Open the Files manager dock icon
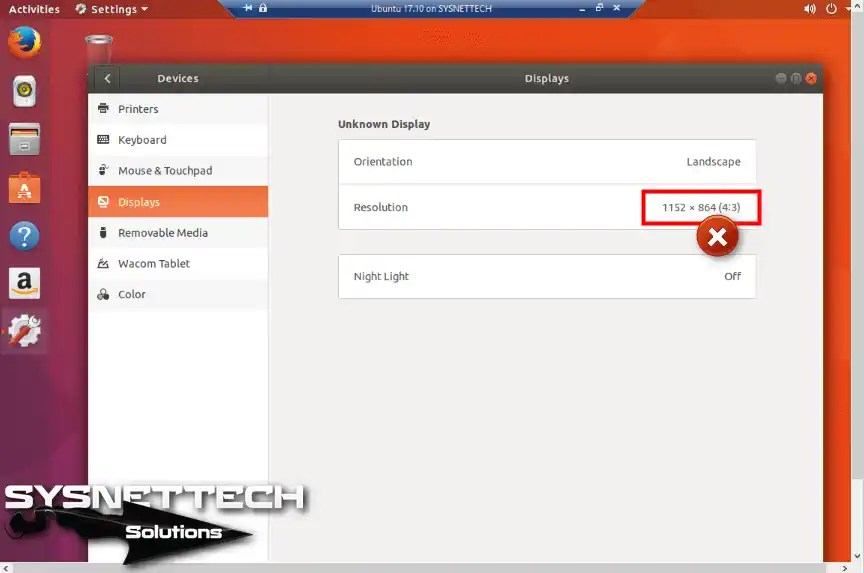 [x=24, y=139]
